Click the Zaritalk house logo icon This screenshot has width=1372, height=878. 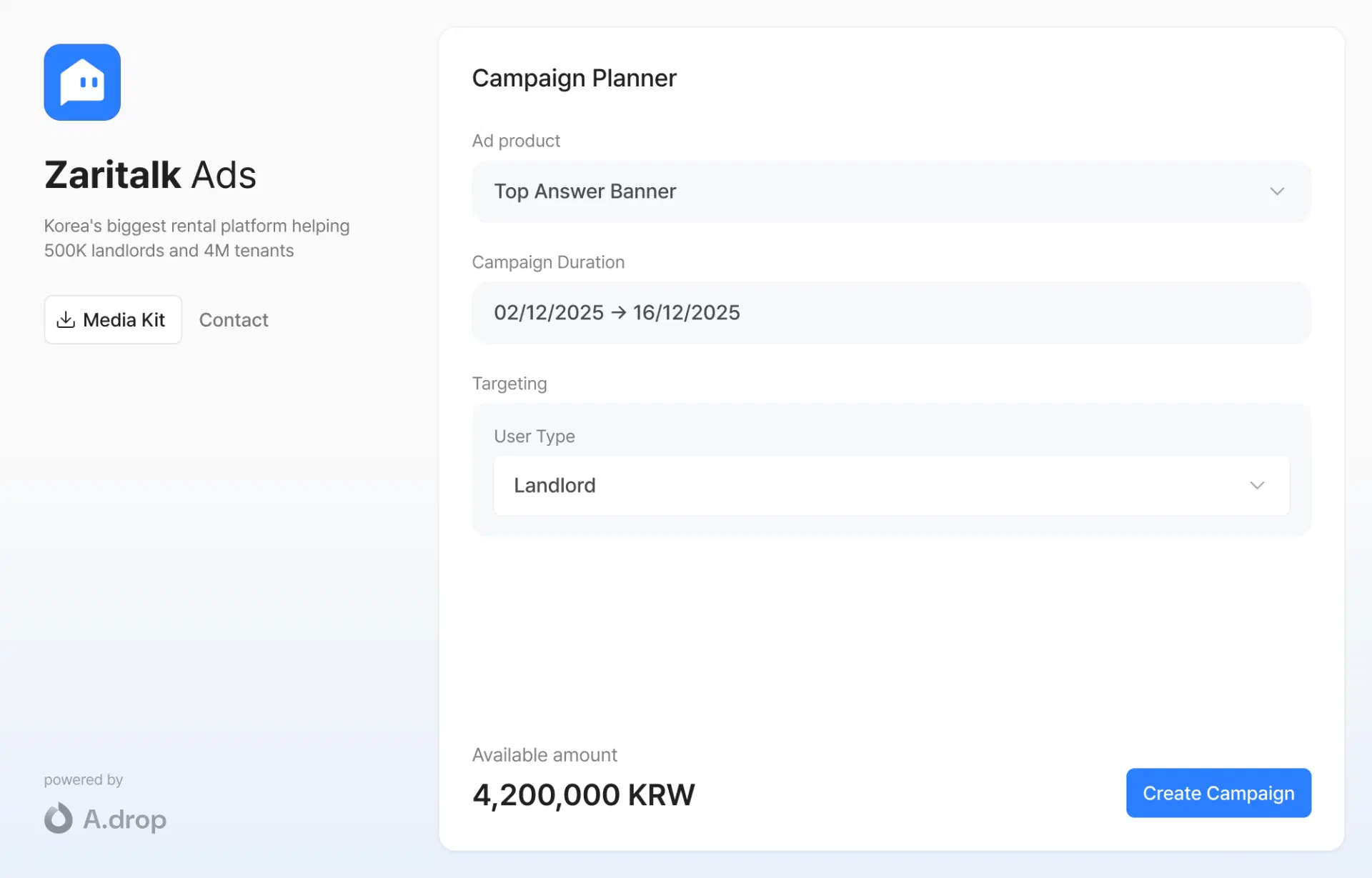82,82
